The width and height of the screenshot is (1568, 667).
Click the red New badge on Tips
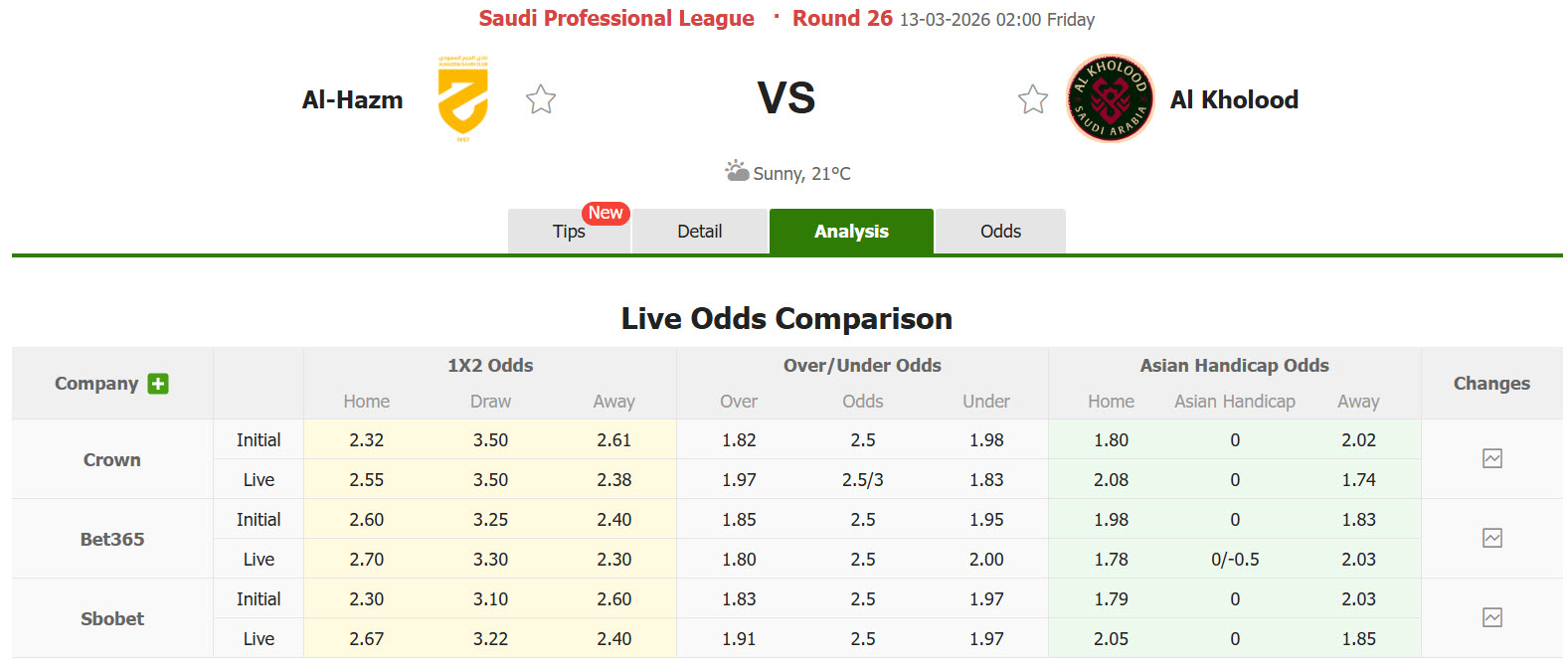click(606, 213)
